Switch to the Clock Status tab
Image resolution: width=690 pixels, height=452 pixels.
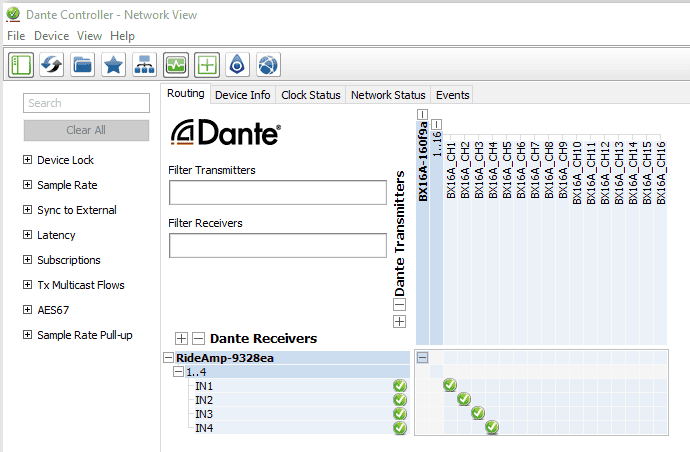pyautogui.click(x=310, y=95)
